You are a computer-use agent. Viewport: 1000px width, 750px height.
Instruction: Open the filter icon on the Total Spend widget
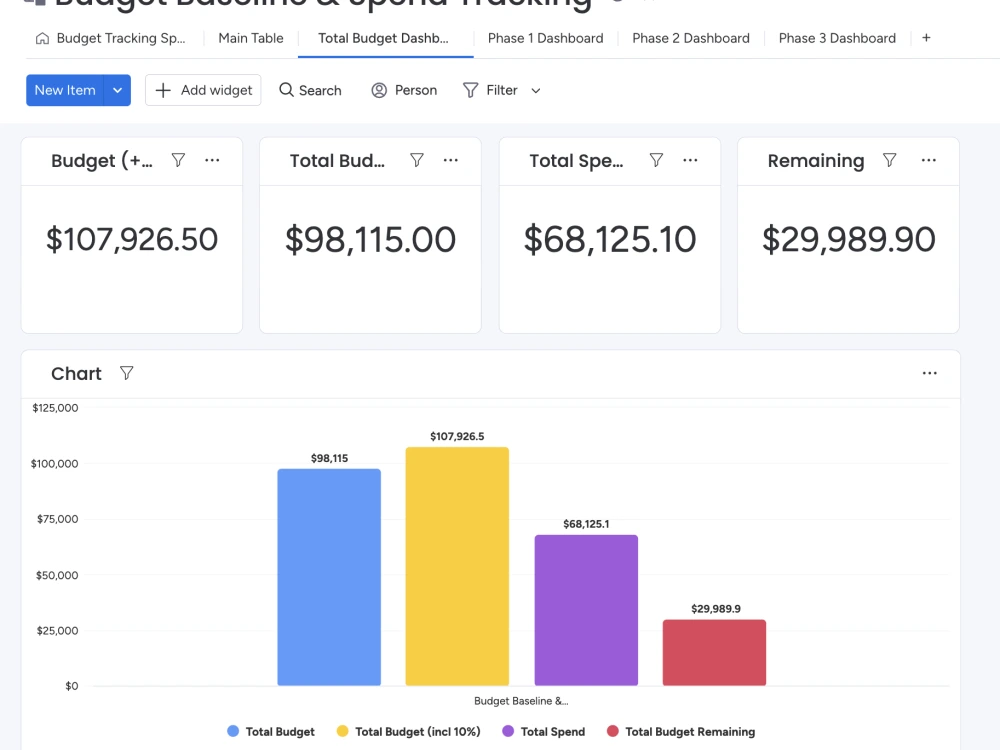[x=656, y=160]
